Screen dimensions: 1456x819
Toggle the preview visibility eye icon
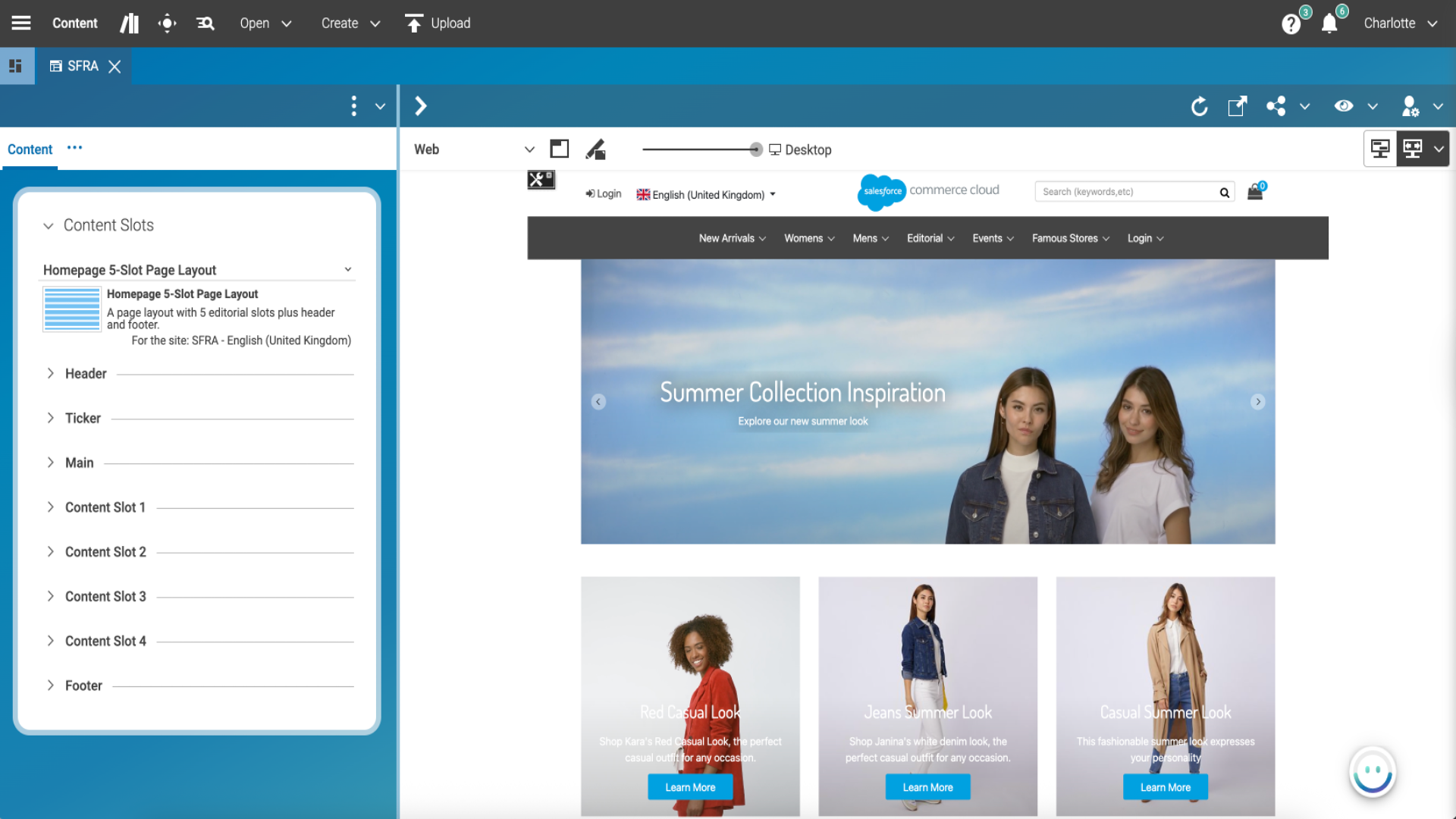(1344, 106)
